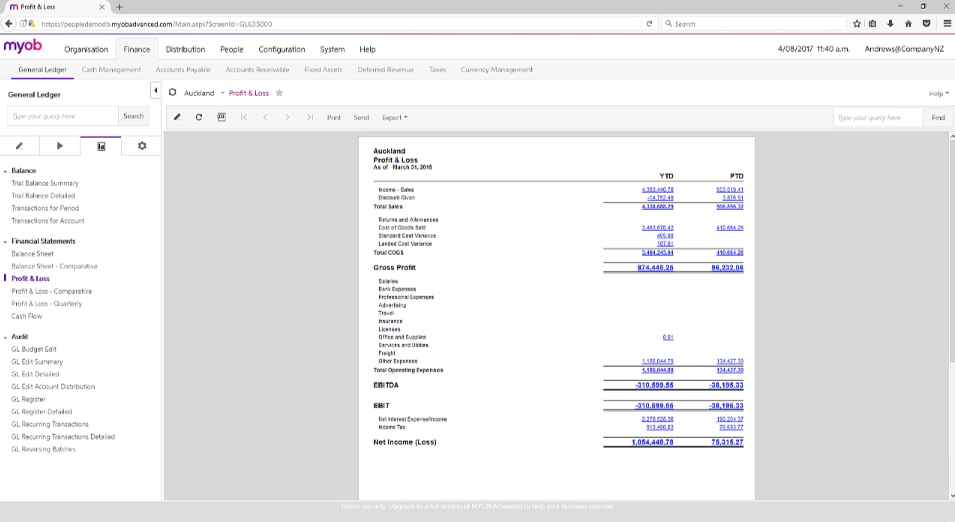Refresh the Profit & Loss report

pyautogui.click(x=199, y=117)
